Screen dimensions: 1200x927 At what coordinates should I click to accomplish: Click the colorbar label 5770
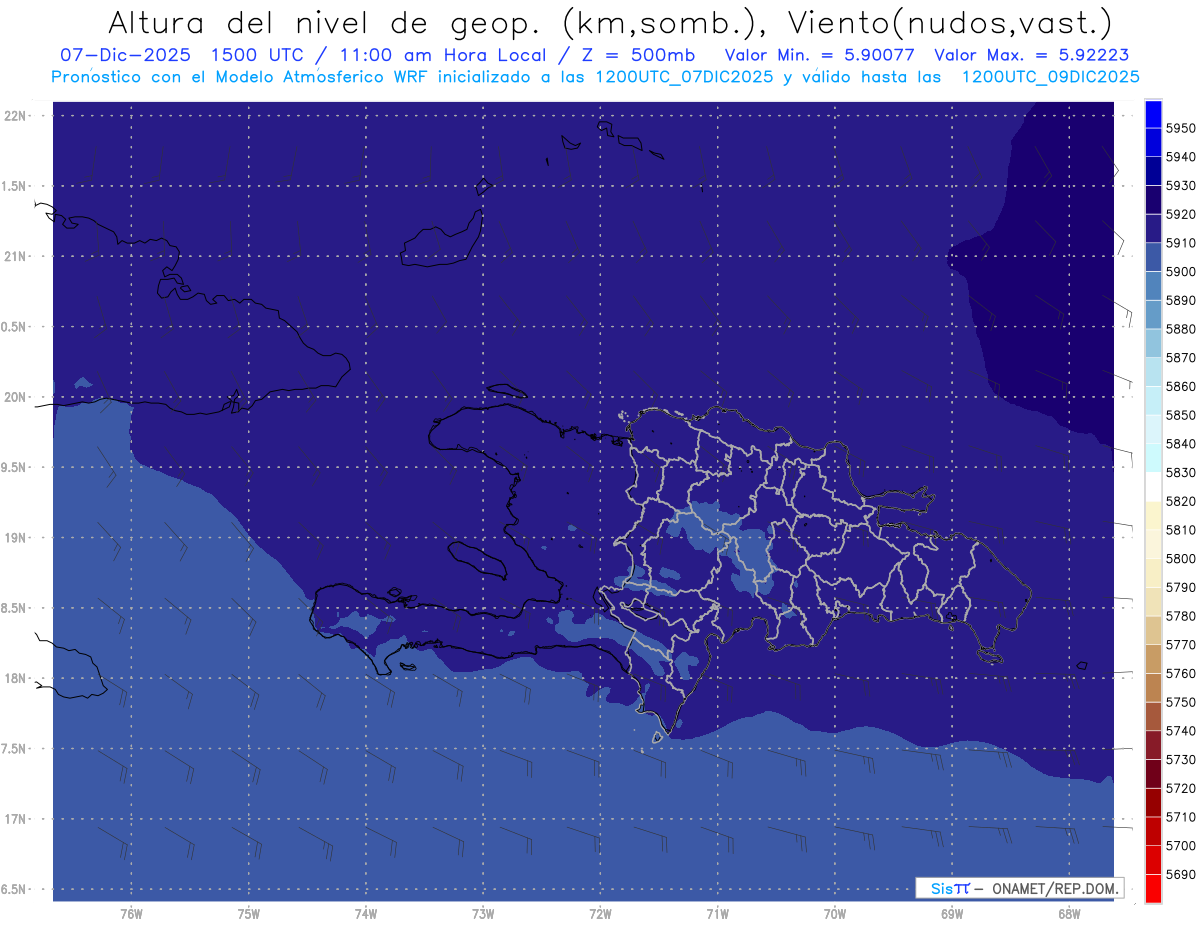tap(1181, 645)
